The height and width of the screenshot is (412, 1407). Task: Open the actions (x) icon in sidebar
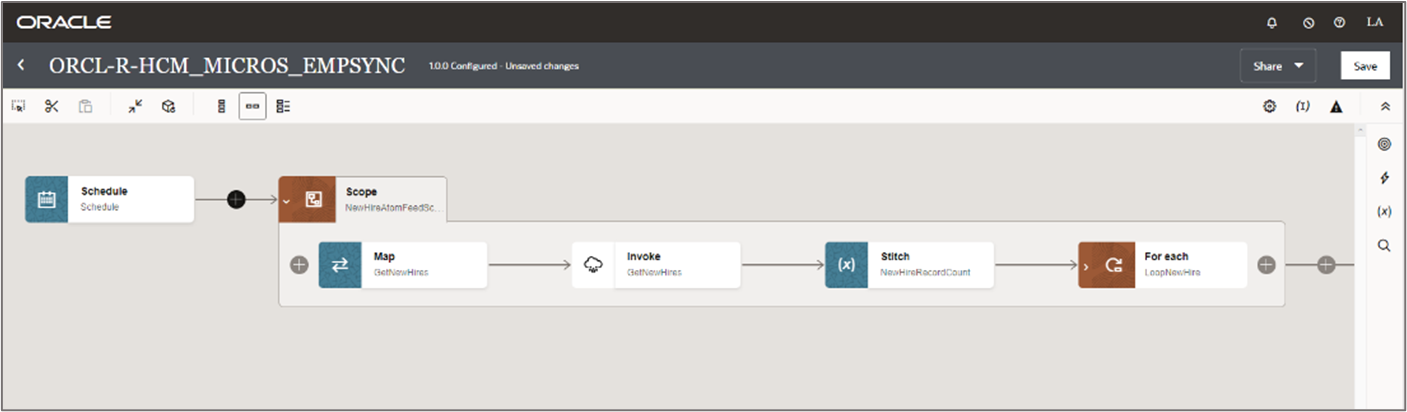click(x=1384, y=212)
